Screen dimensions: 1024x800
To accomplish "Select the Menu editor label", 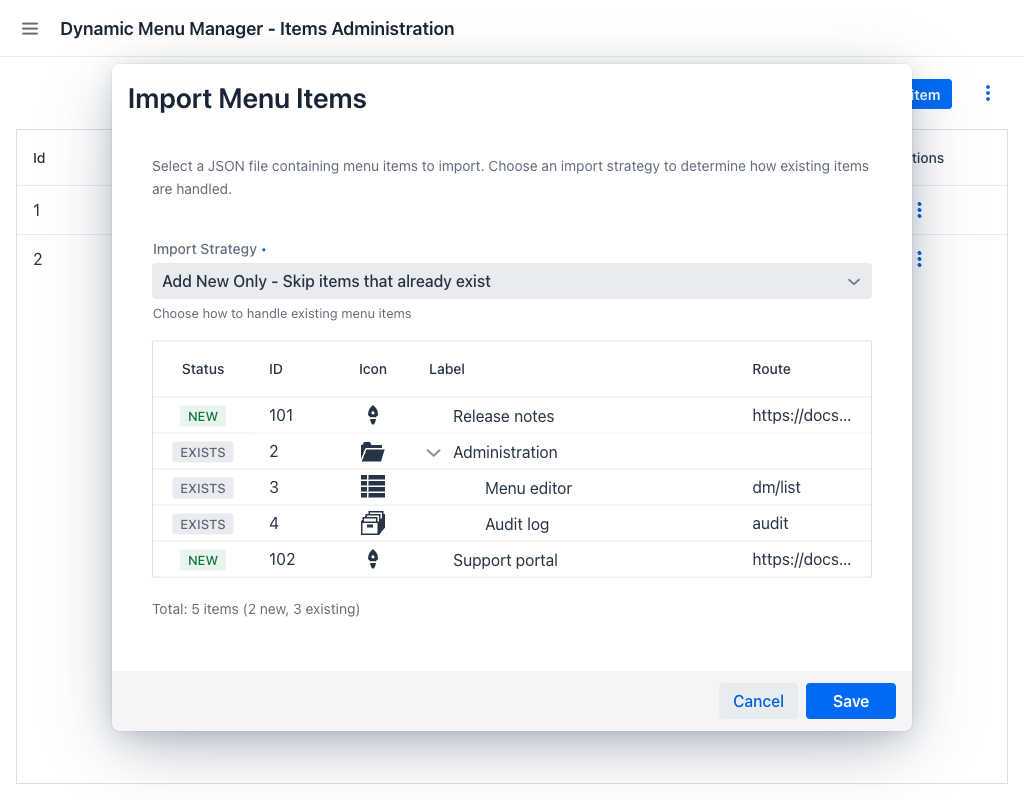I will coord(528,488).
